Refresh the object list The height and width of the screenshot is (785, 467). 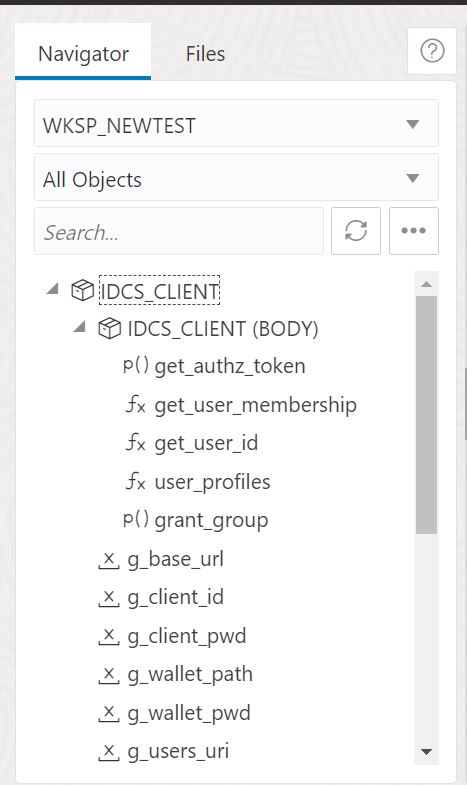coord(356,231)
